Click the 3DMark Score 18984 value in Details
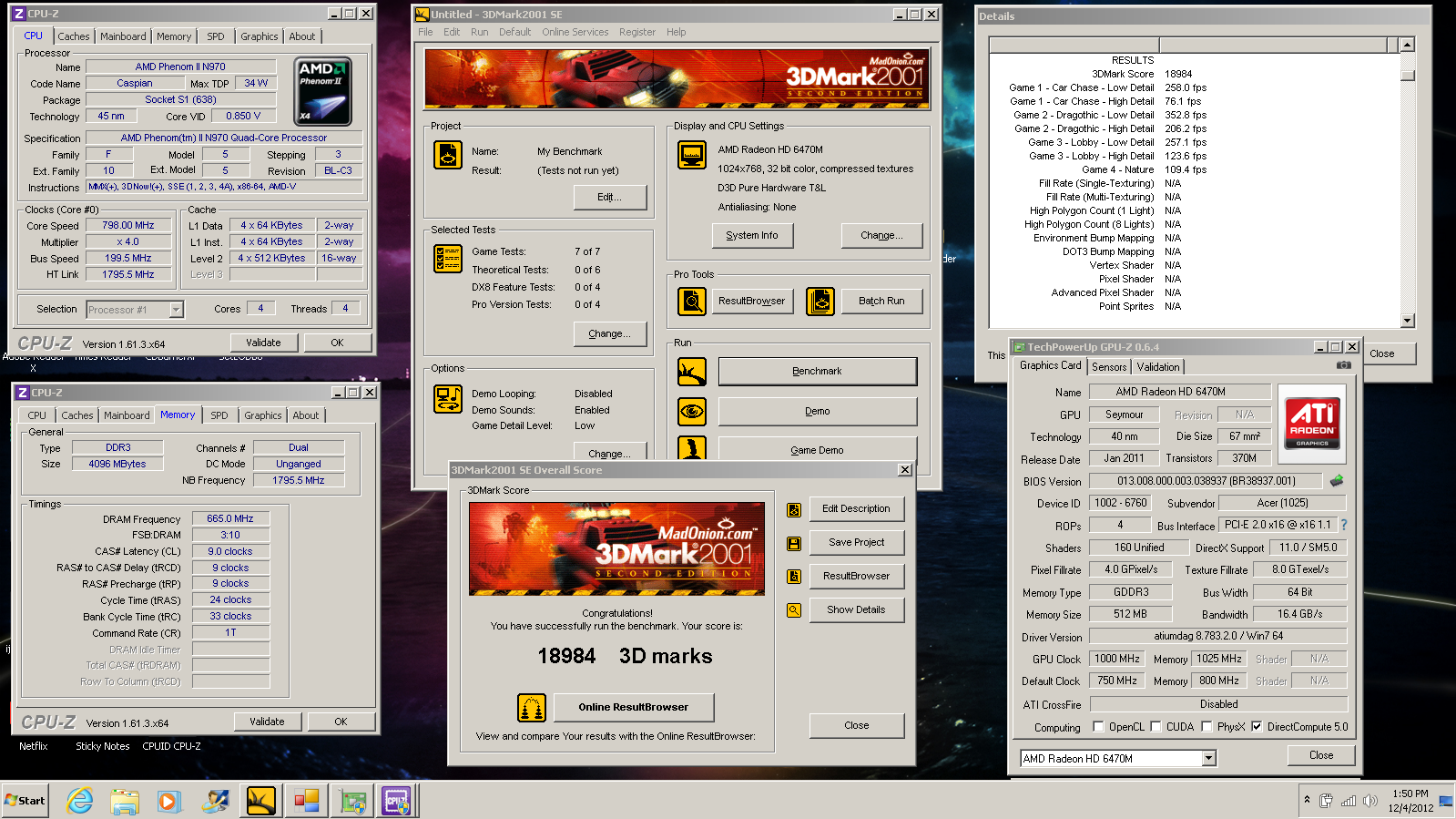 pyautogui.click(x=1178, y=74)
